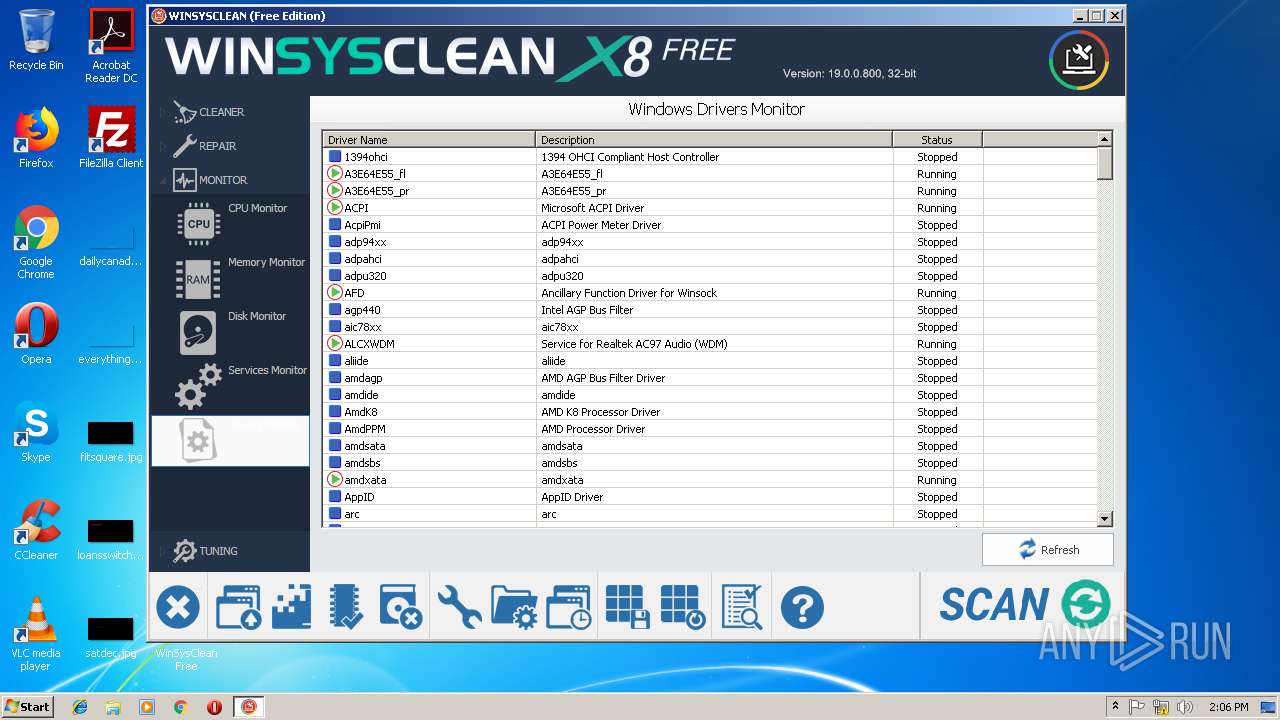Click scrollbar up arrow in driver list
Viewport: 1280px width, 720px height.
pos(1105,139)
